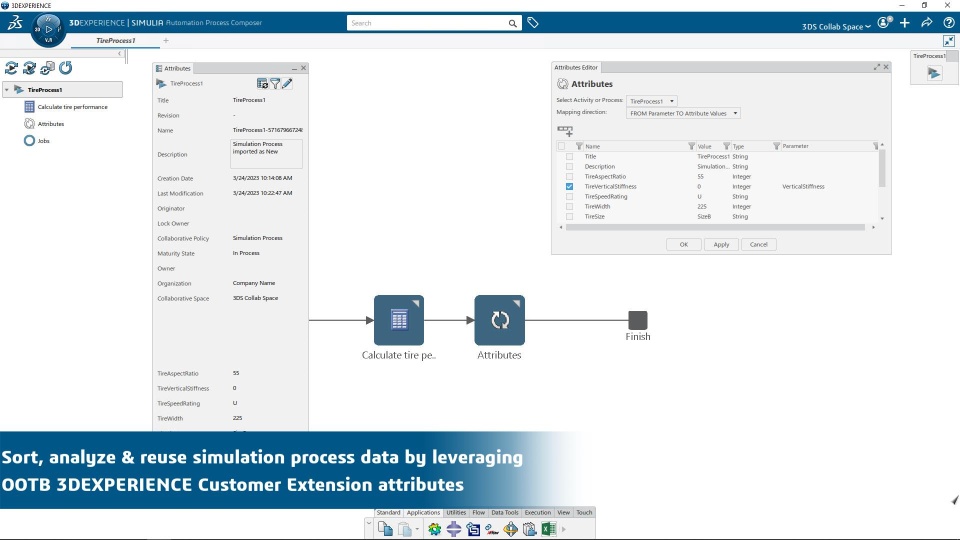Collapse the left tree panel arrow
The width and height of the screenshot is (960, 540).
119,54
